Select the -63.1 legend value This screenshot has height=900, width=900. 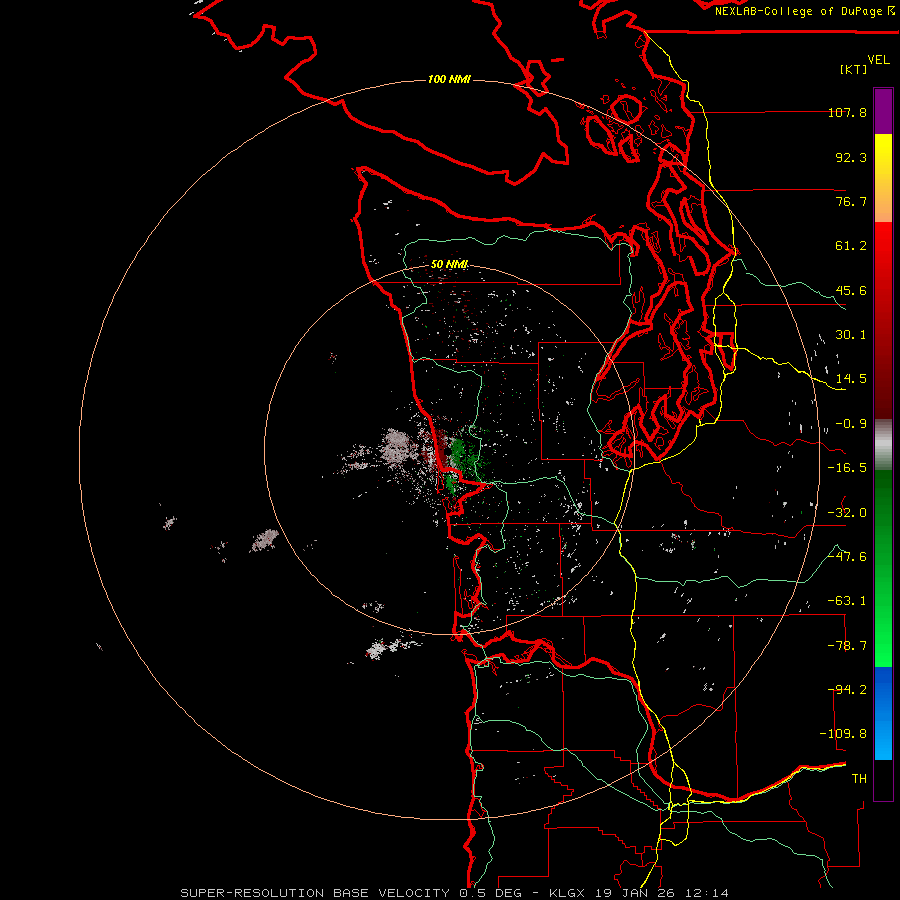(847, 601)
